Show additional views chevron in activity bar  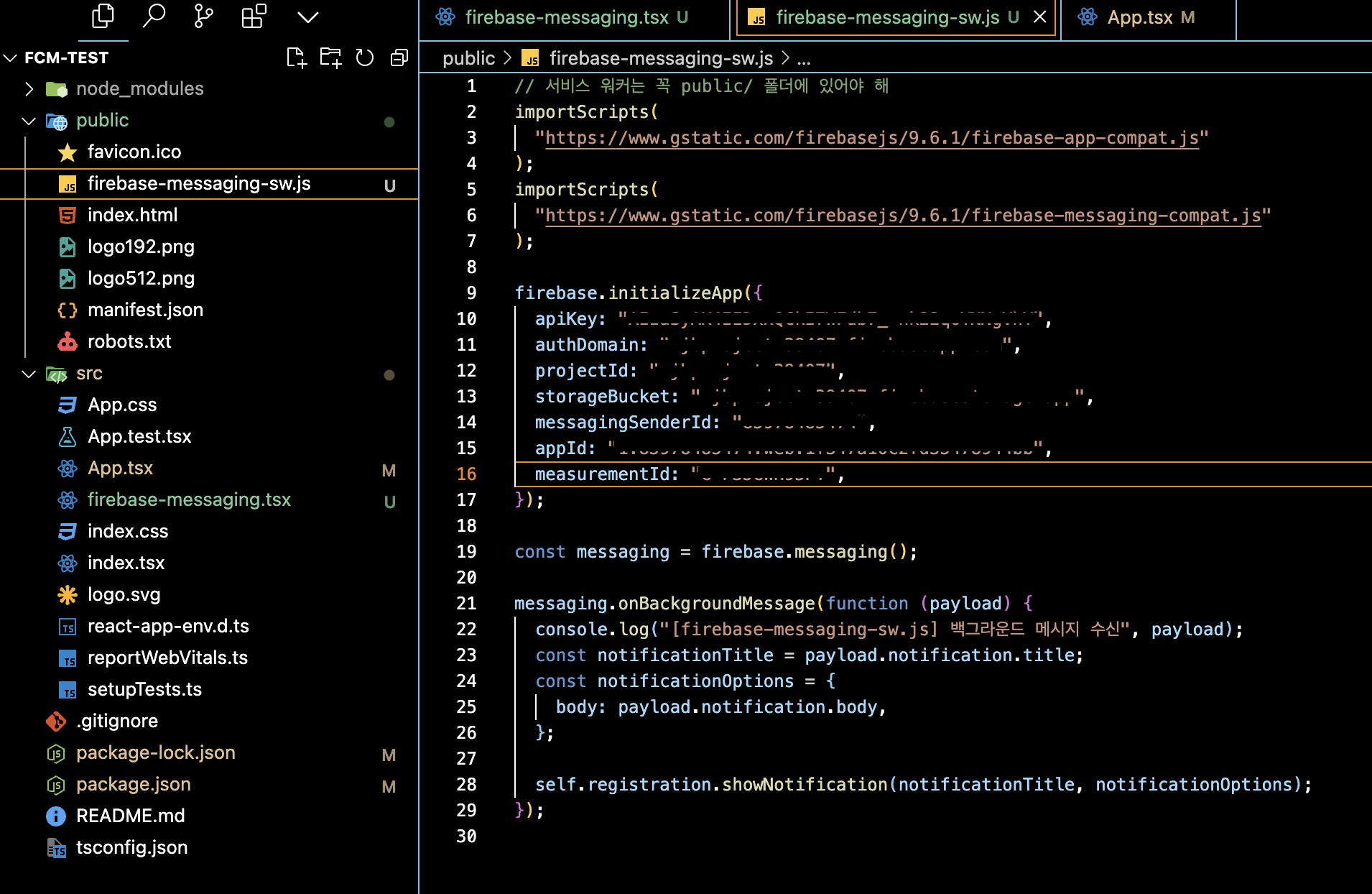coord(307,17)
